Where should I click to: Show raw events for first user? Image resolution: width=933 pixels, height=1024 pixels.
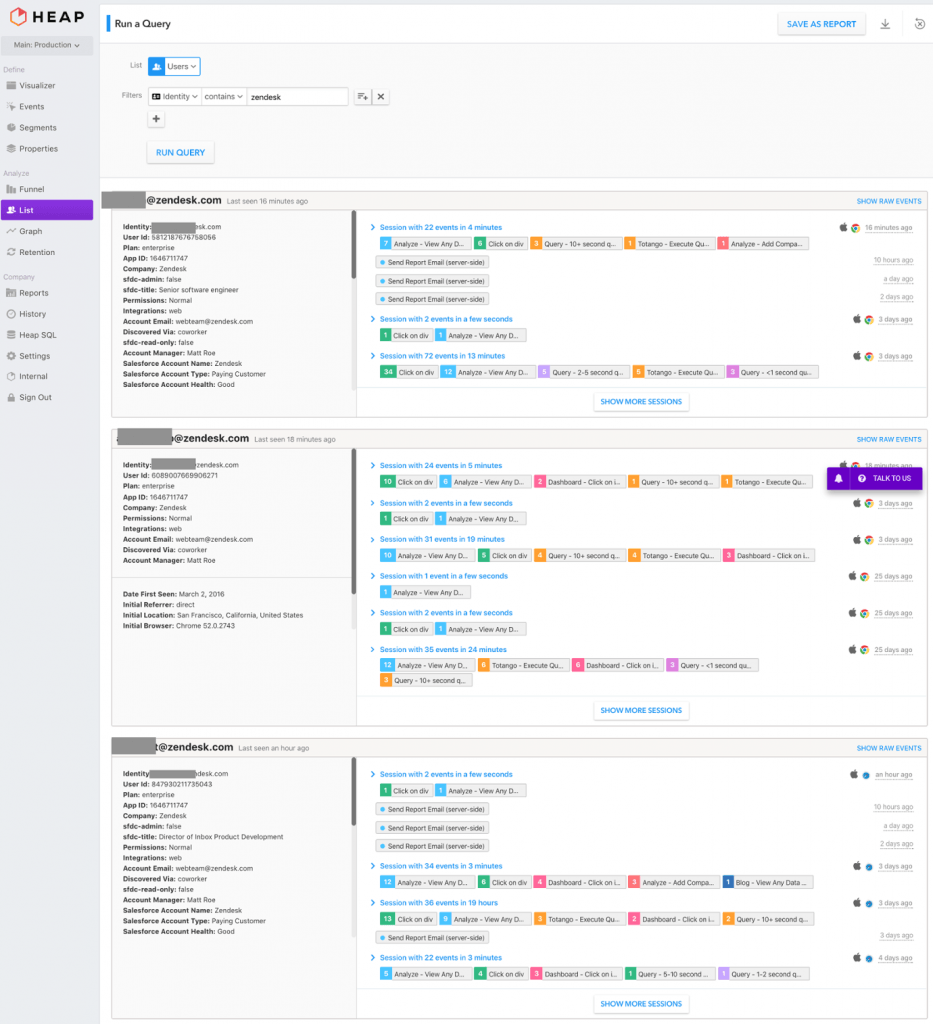[x=889, y=201]
